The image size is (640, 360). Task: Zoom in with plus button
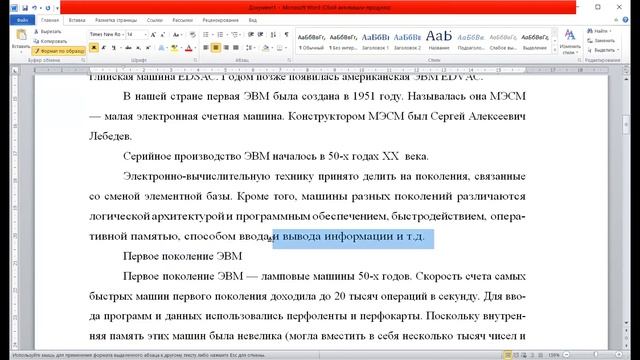pos(619,355)
